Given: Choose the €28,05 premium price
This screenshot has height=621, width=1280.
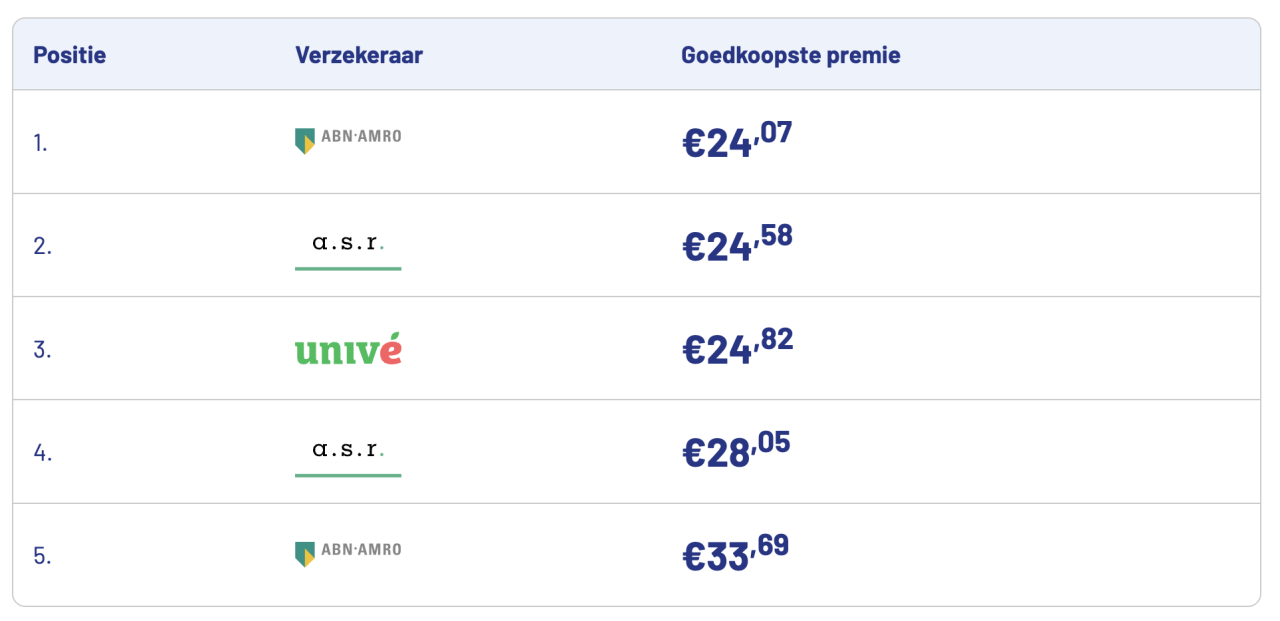Looking at the screenshot, I should [x=736, y=450].
